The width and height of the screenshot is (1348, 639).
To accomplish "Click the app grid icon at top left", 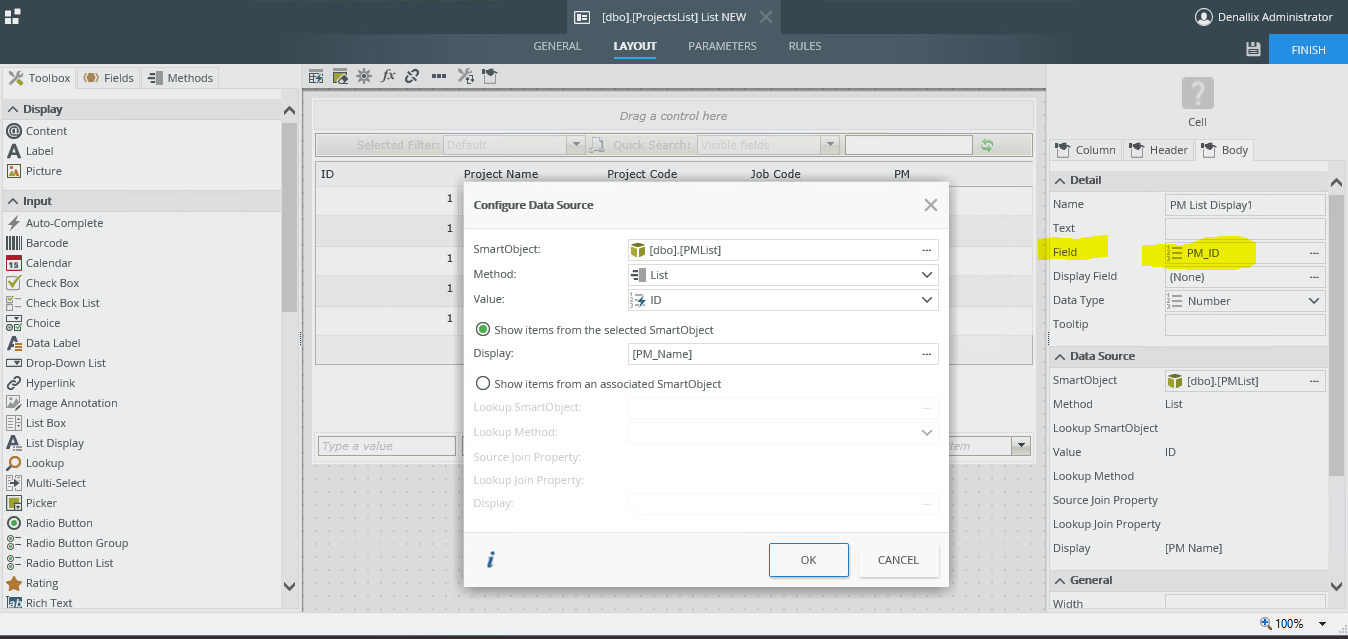I will click(x=14, y=17).
